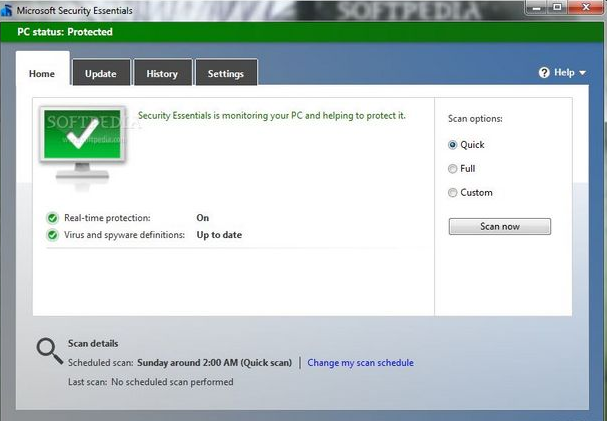The width and height of the screenshot is (607, 421).
Task: Click the Scan details heading
Action: point(93,344)
